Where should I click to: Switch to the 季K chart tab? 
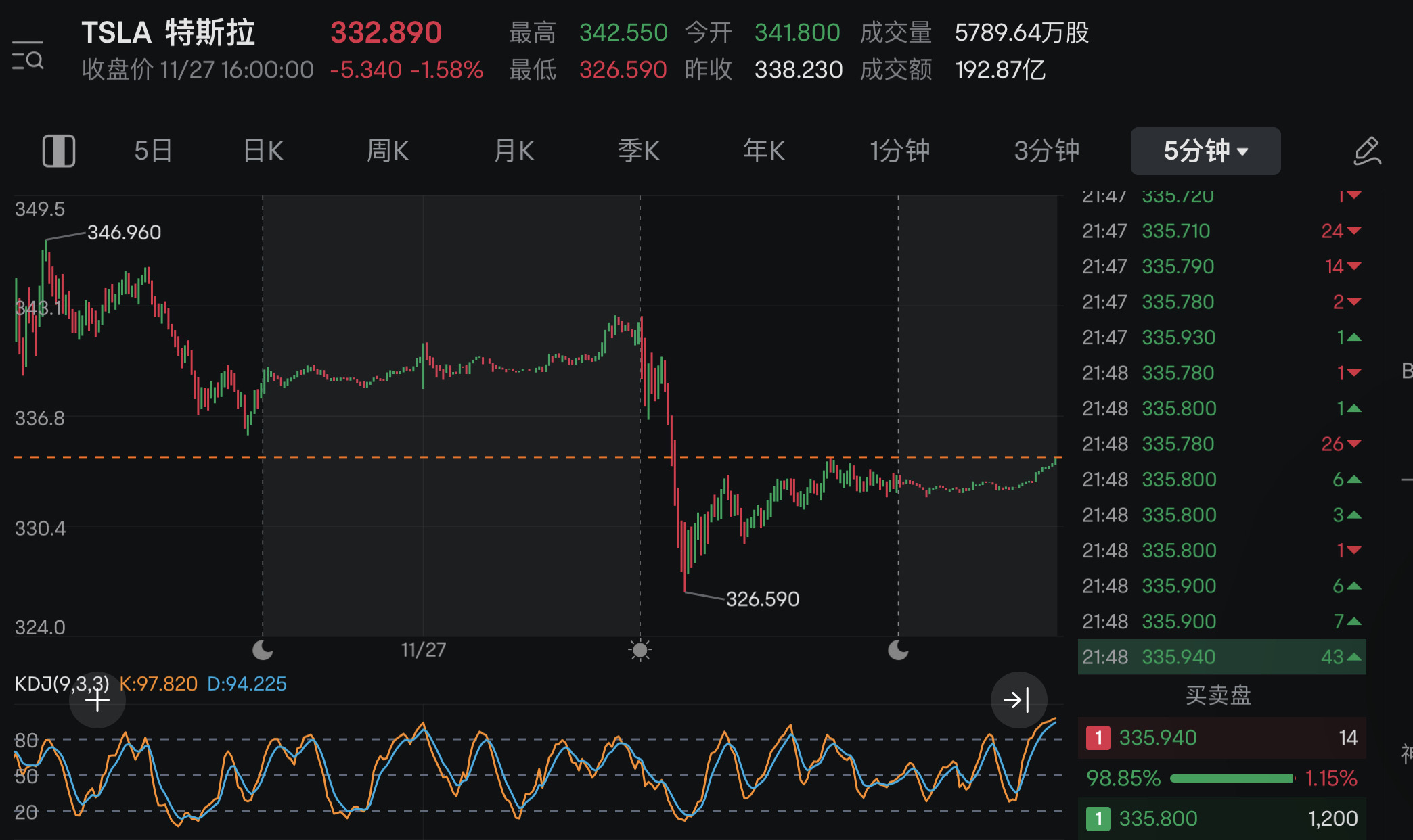pos(639,151)
